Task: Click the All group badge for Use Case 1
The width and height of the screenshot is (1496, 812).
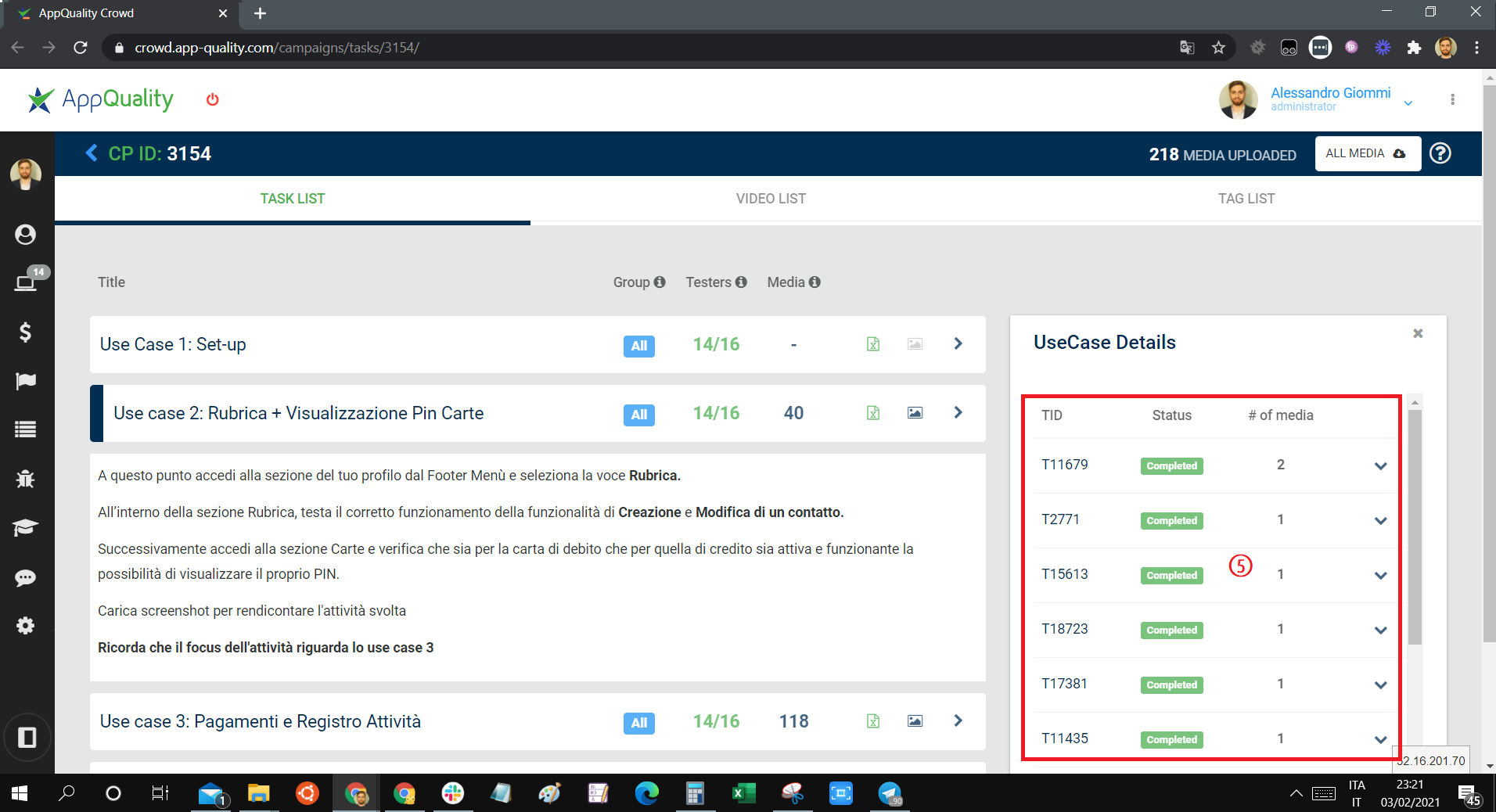Action: (639, 346)
